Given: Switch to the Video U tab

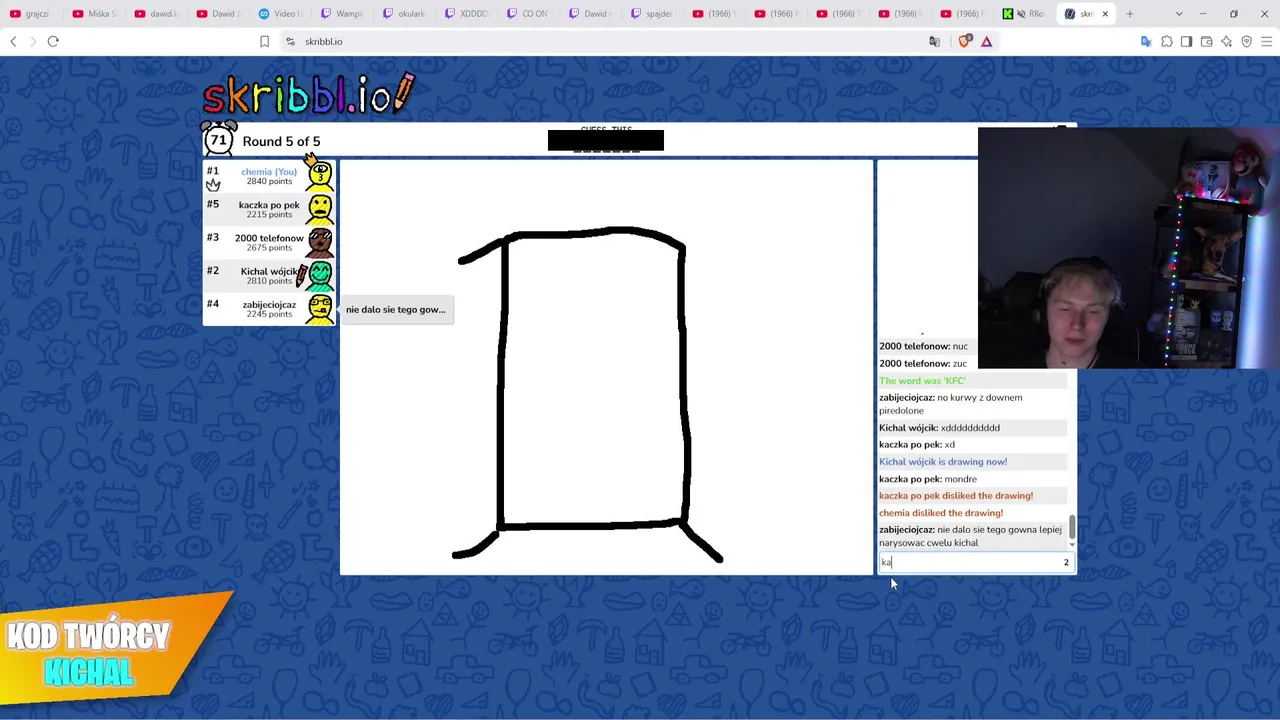Looking at the screenshot, I should 279,14.
